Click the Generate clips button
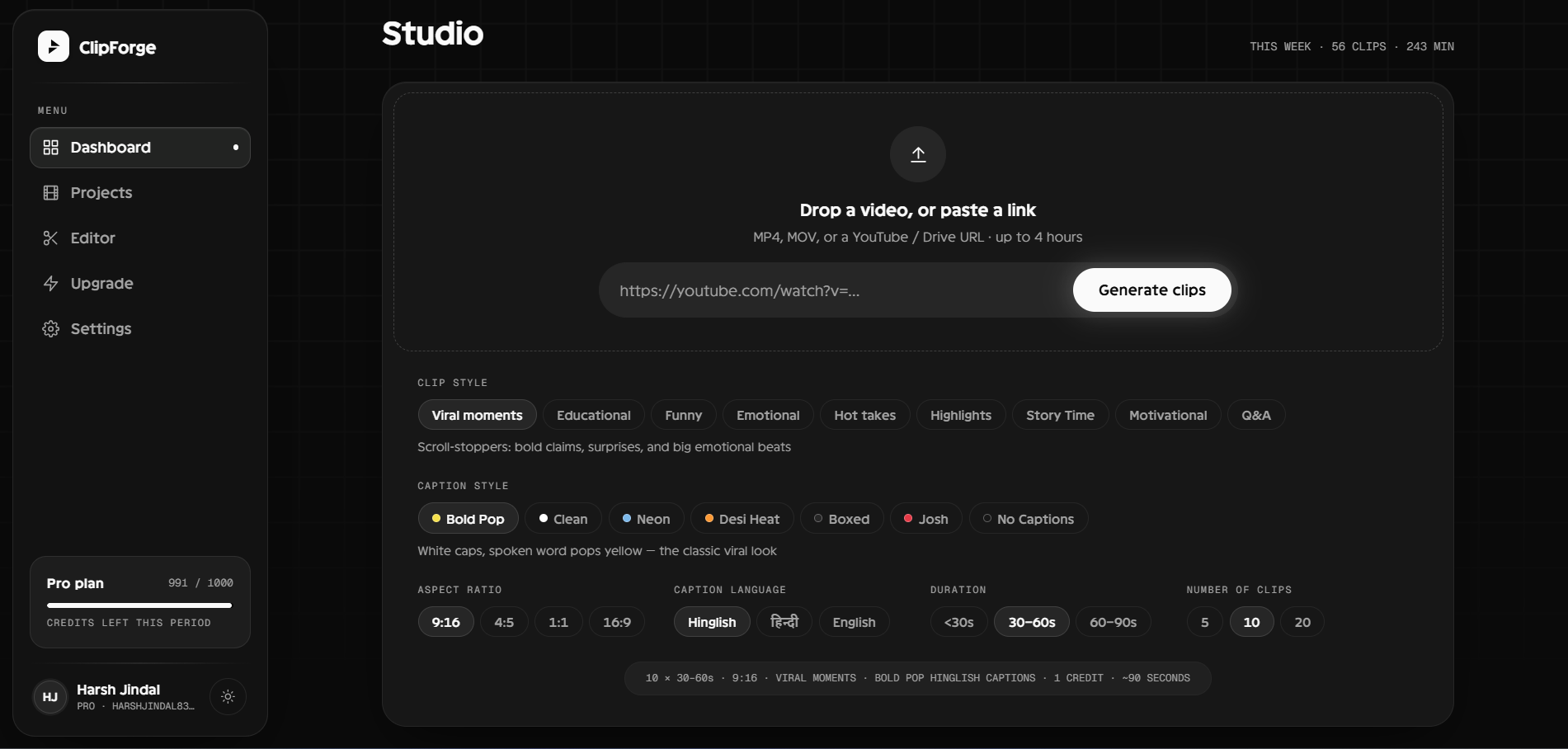The image size is (1568, 749). (x=1151, y=290)
